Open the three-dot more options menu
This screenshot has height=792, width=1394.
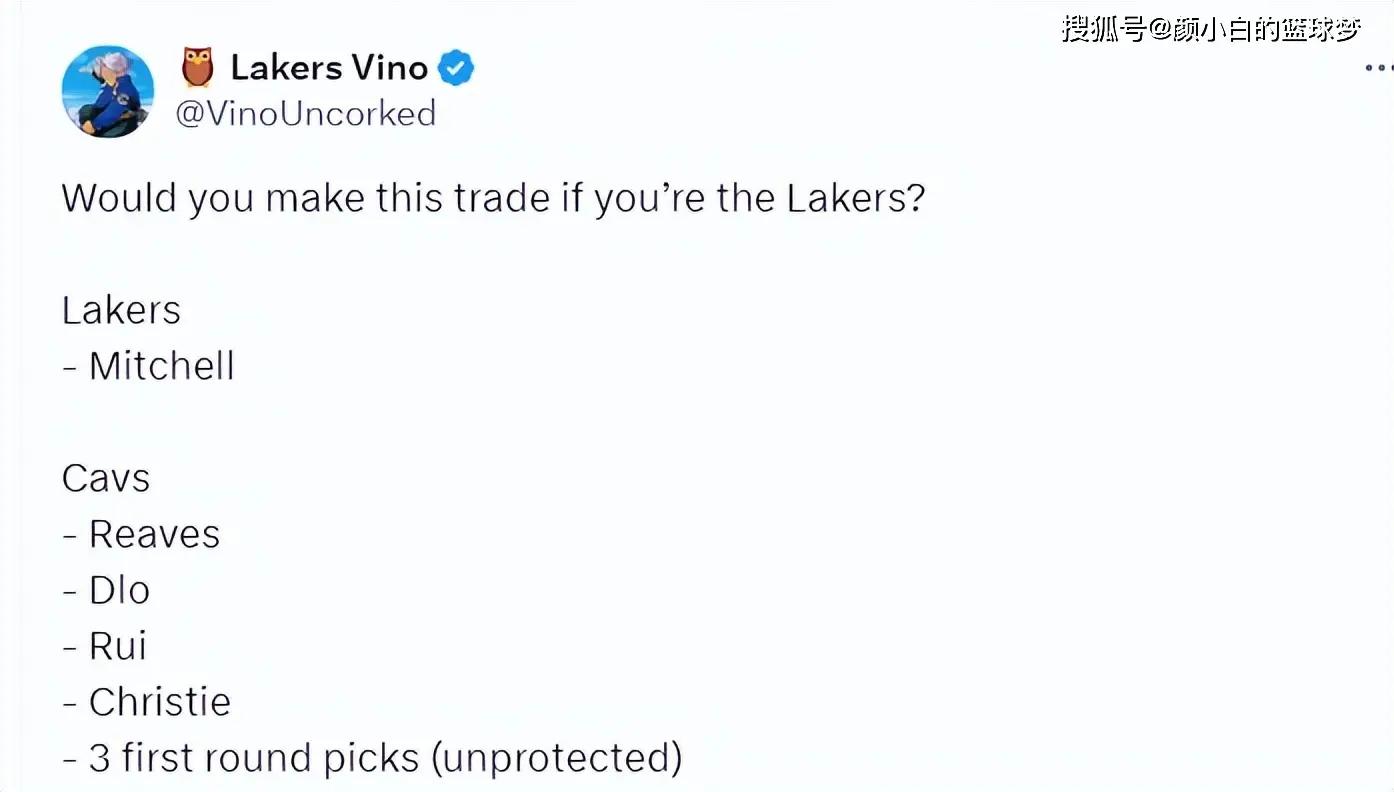[x=1379, y=68]
